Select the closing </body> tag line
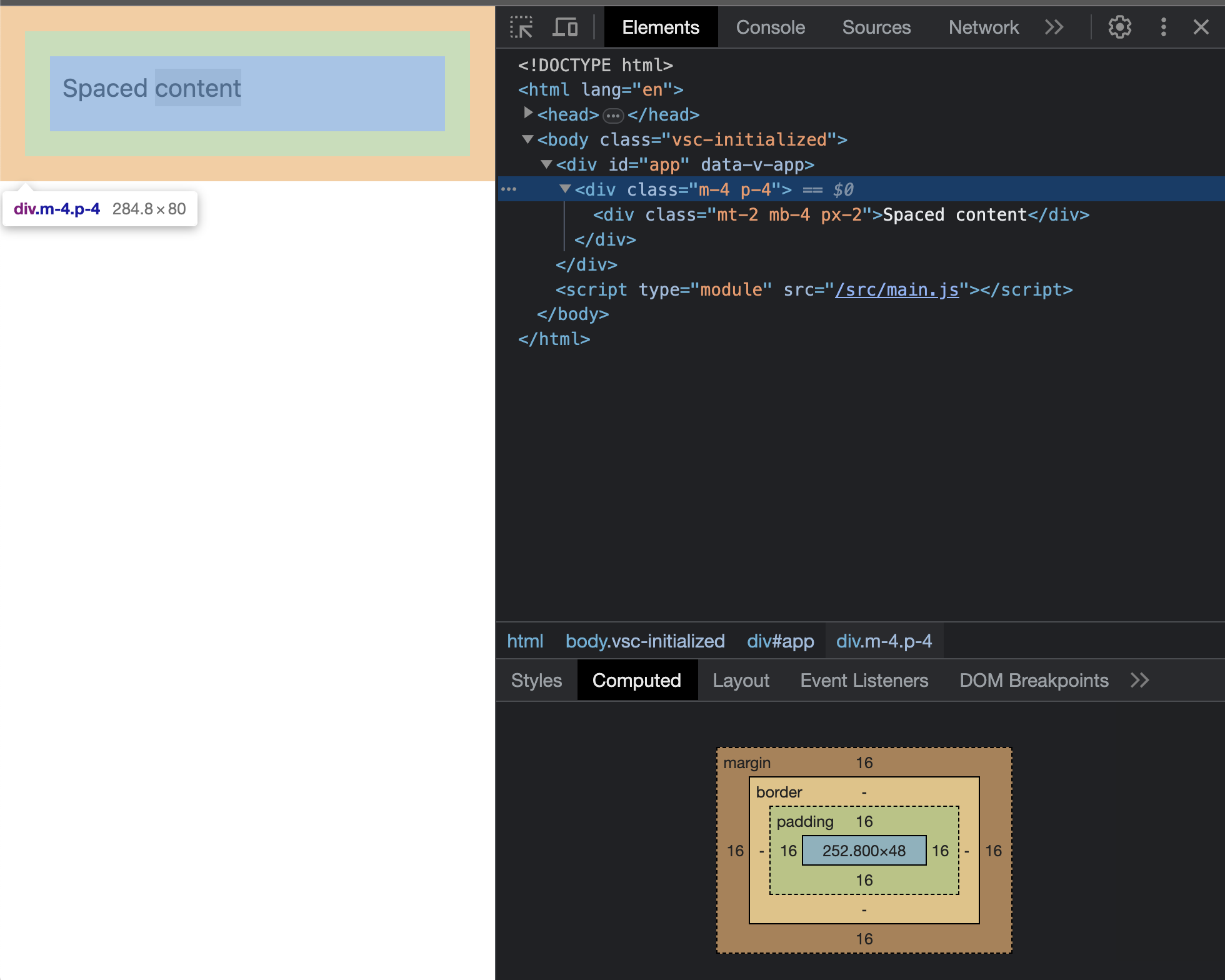 click(x=573, y=314)
